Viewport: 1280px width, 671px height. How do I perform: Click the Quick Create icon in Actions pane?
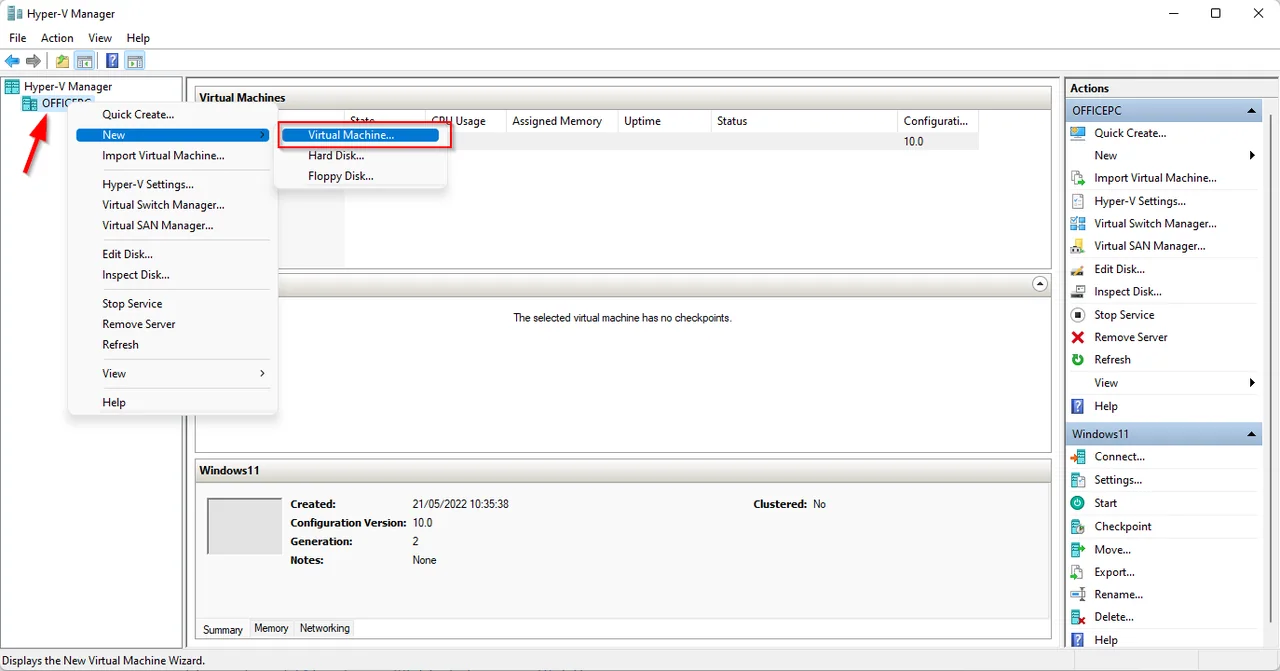[x=1078, y=133]
